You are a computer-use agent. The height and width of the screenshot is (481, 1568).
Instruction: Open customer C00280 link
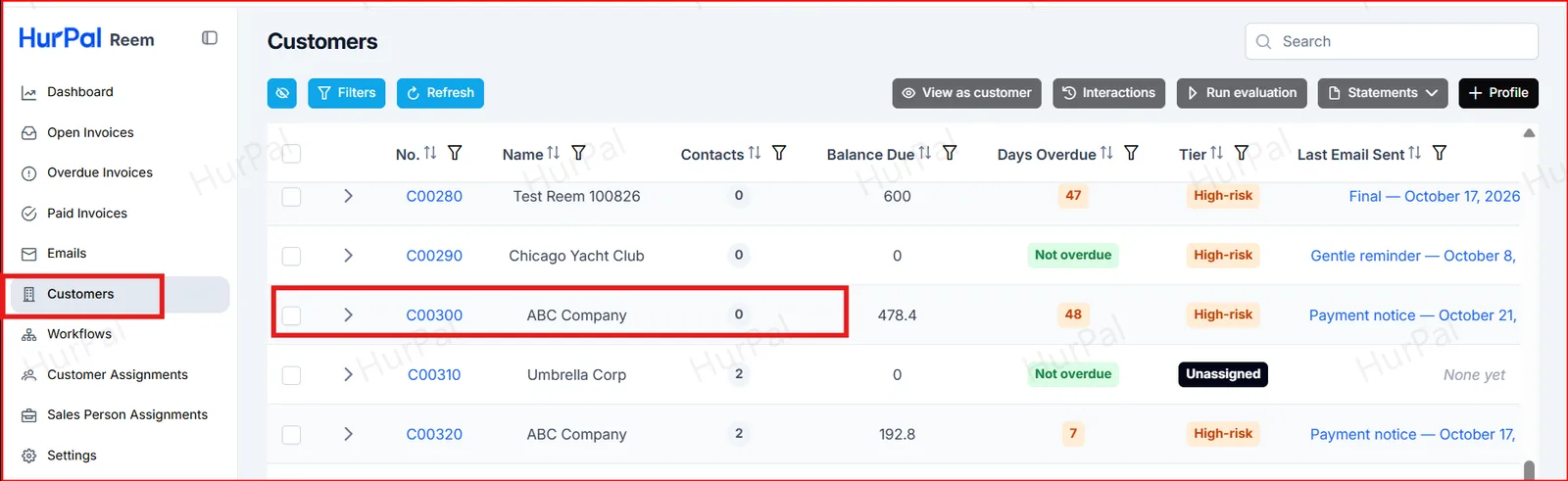(x=434, y=196)
